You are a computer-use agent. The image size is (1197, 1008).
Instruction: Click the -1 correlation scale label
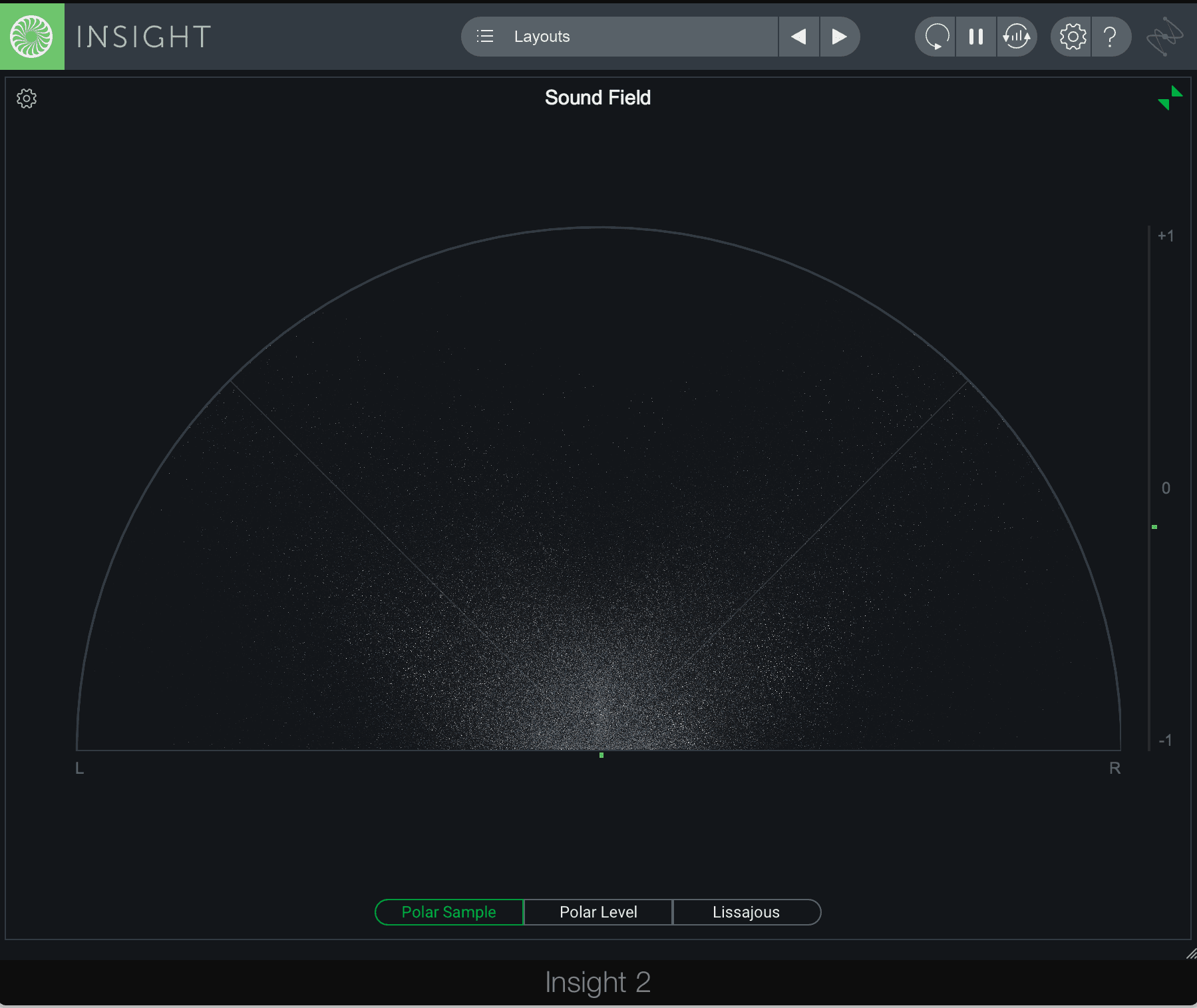coord(1166,741)
